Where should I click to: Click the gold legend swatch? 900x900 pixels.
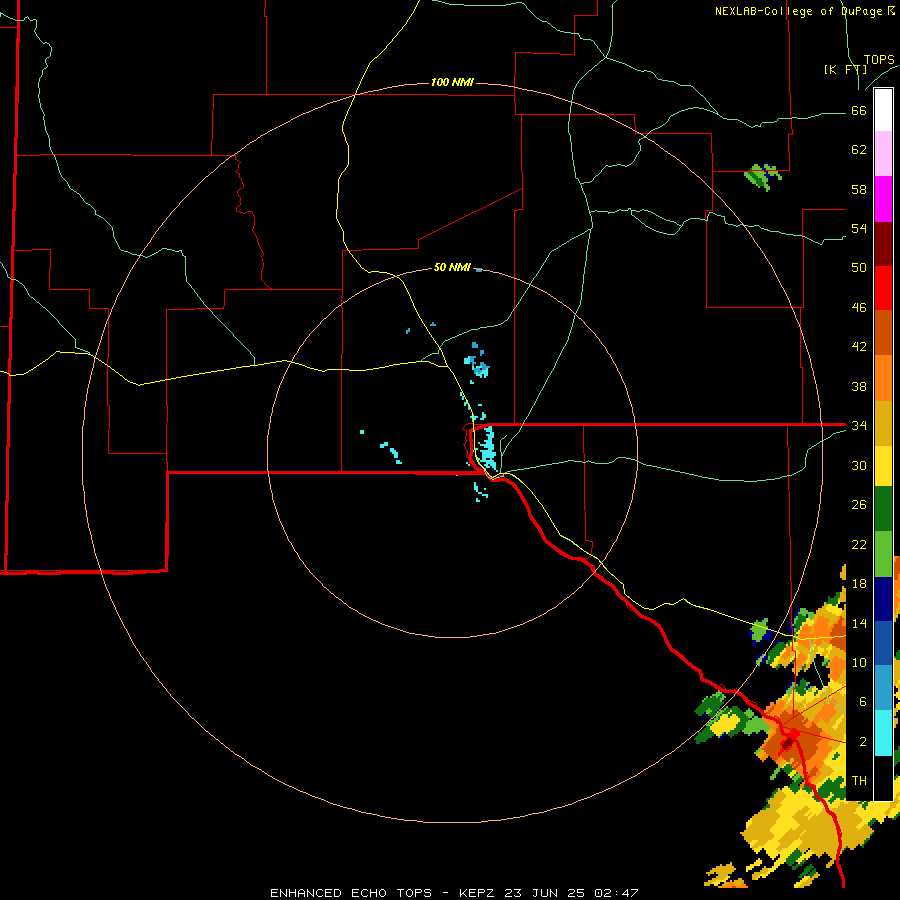[883, 423]
